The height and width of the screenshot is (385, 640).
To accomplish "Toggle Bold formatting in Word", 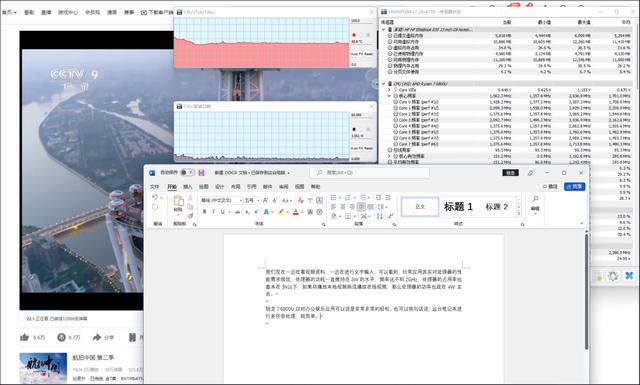I will point(204,211).
